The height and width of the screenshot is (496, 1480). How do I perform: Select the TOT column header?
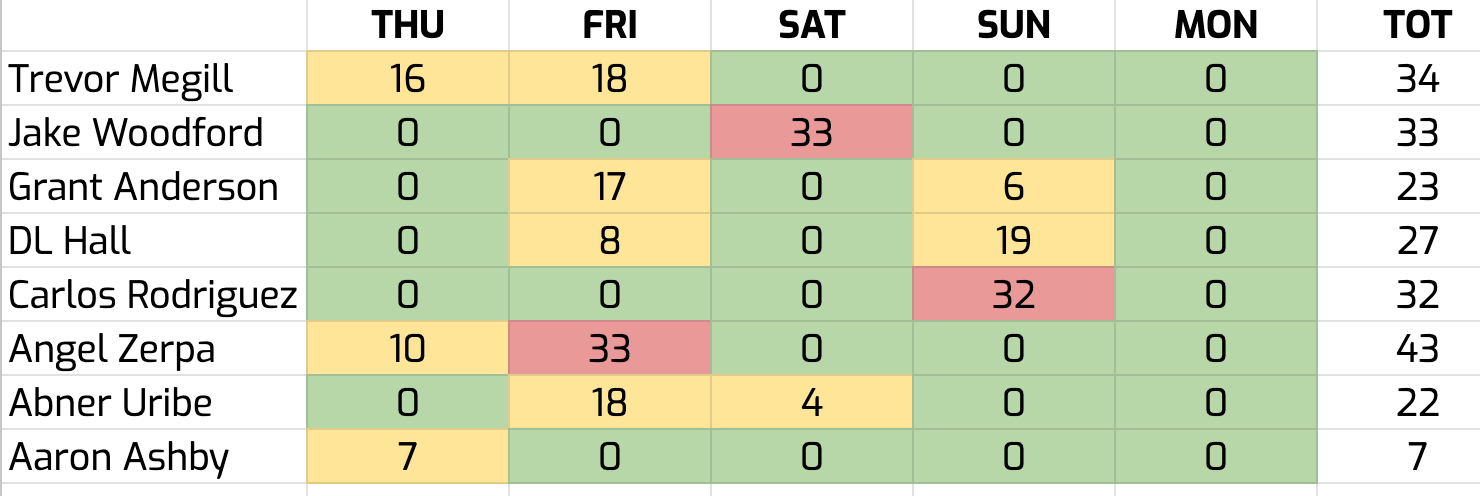[1417, 25]
